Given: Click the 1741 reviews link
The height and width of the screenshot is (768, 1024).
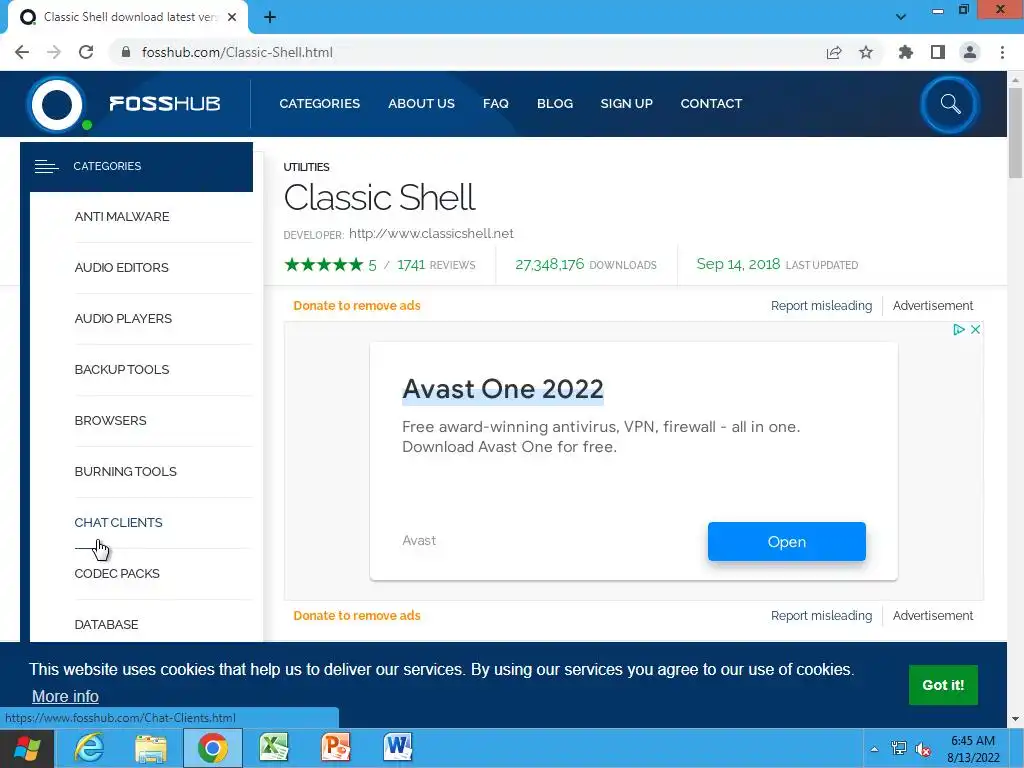Looking at the screenshot, I should click(436, 265).
